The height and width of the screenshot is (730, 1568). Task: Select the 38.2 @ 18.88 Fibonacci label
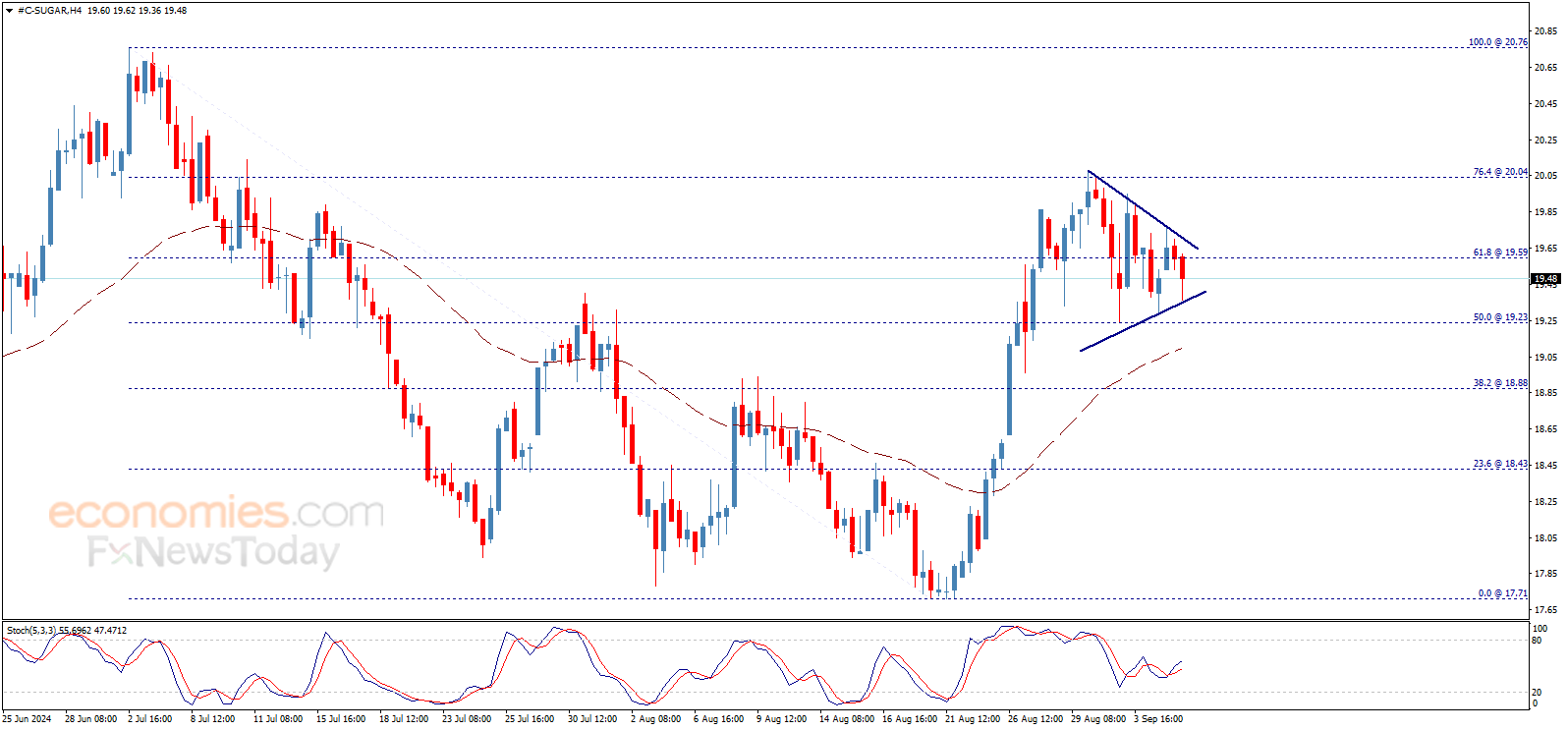point(1499,383)
